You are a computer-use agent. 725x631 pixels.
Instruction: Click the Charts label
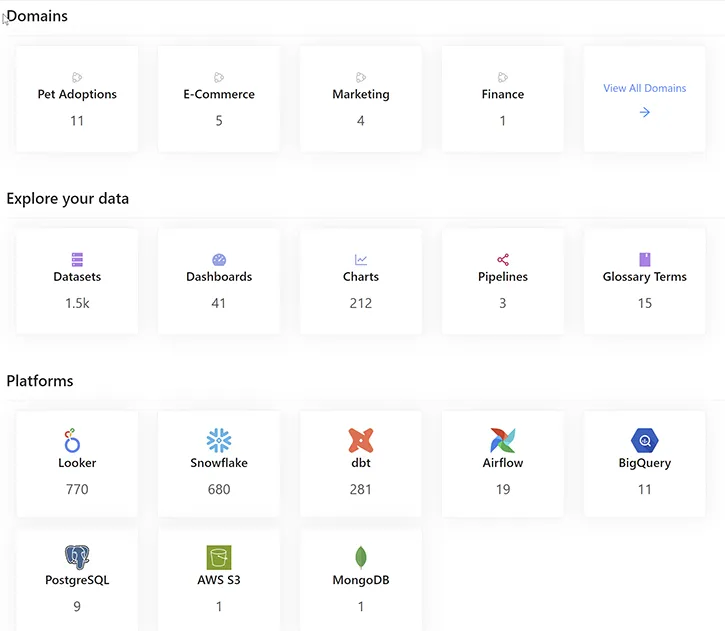pyautogui.click(x=361, y=276)
